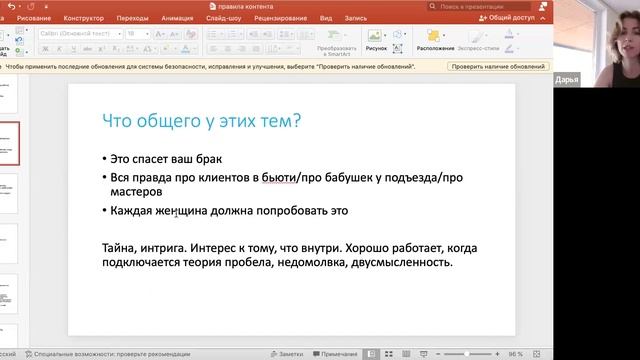Click the decrease indent icon

click(x=253, y=34)
